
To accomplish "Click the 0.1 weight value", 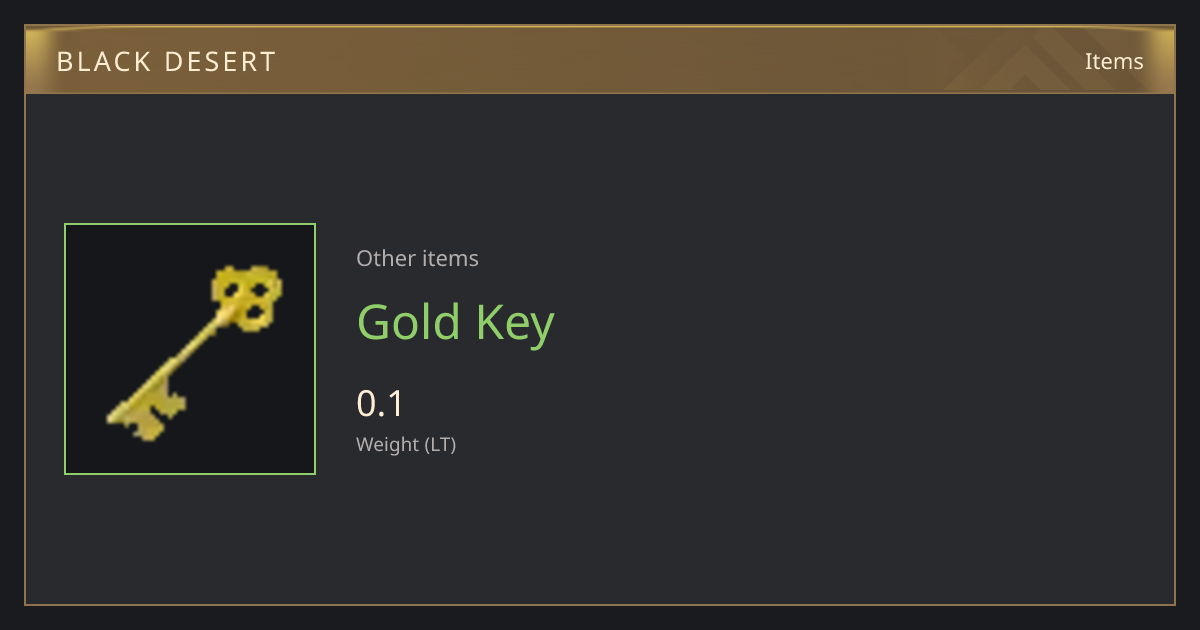I will [380, 404].
